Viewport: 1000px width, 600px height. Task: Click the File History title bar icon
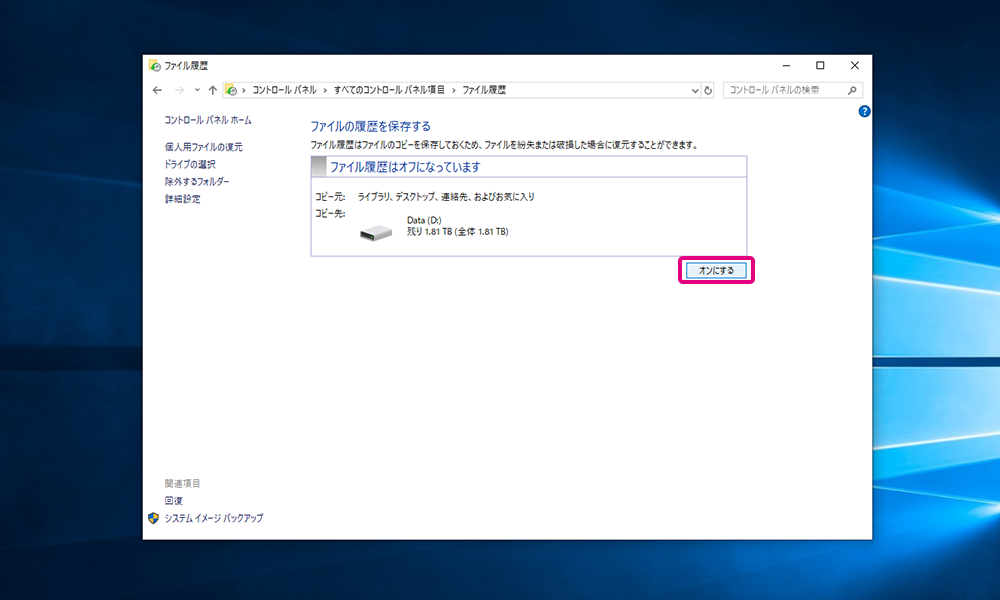point(155,65)
